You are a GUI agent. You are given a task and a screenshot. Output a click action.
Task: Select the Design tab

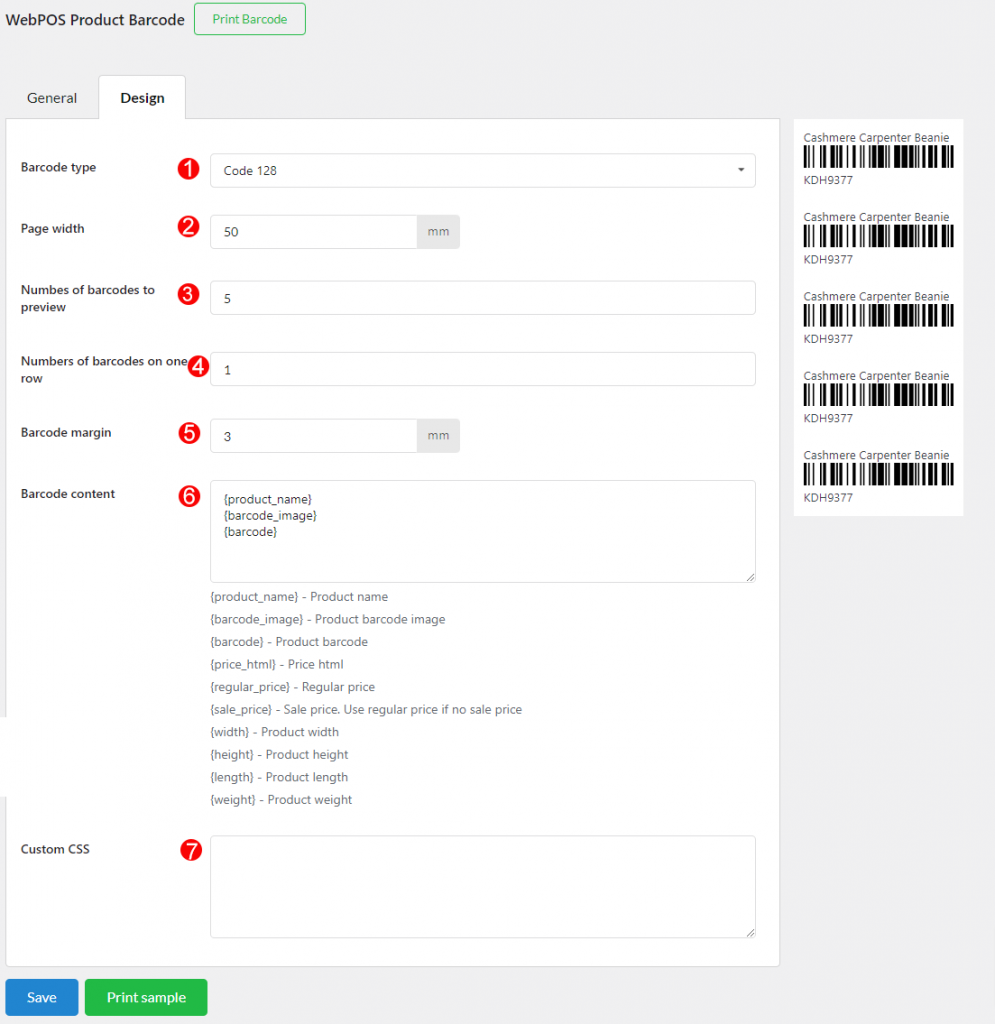pos(141,97)
